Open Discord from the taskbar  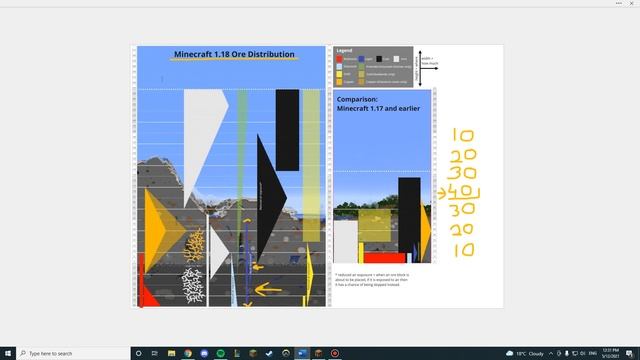tap(204, 353)
